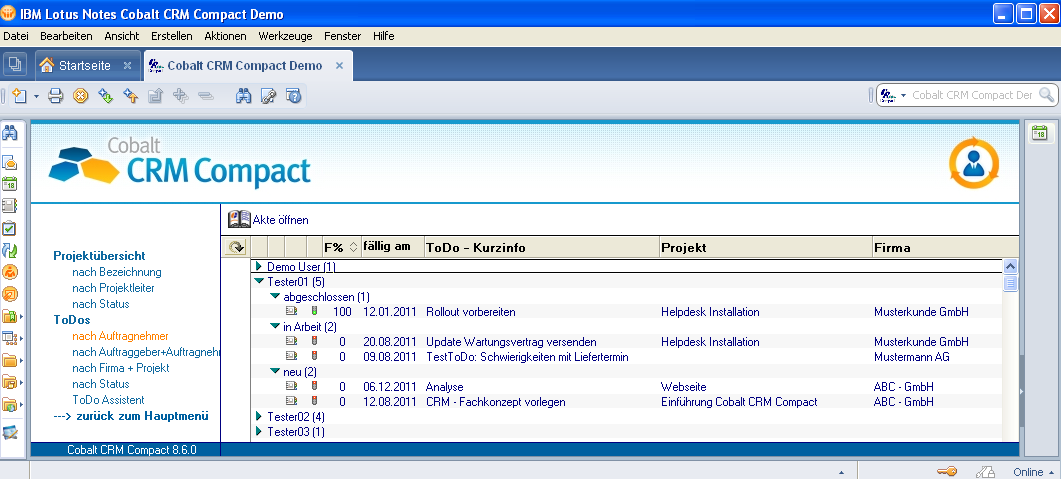Open the Werkzeuge menu
1061x479 pixels.
tap(285, 36)
